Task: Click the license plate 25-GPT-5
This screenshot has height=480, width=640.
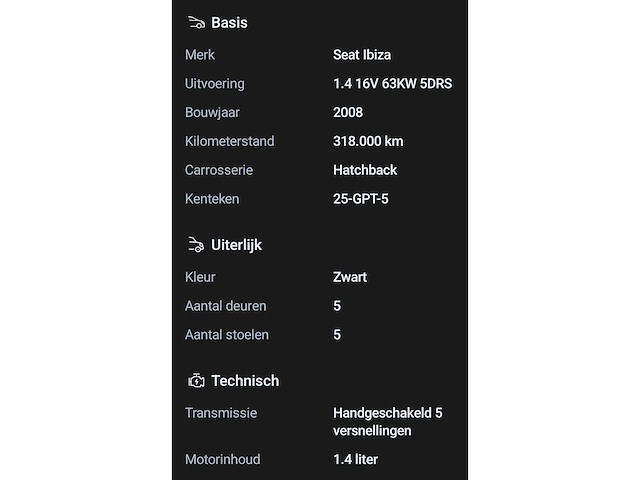Action: point(361,199)
